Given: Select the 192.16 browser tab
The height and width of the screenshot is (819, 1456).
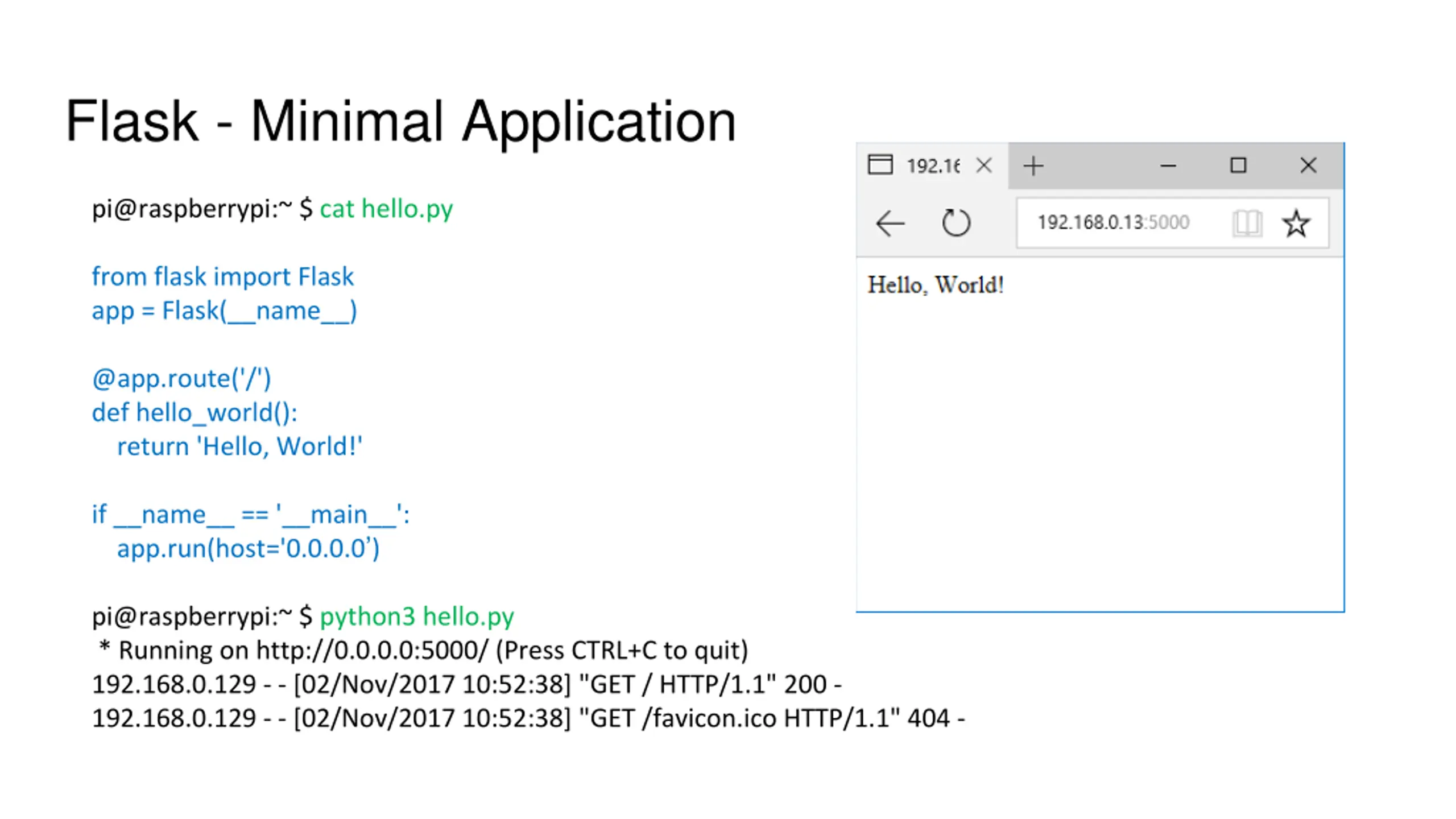Looking at the screenshot, I should click(x=933, y=166).
